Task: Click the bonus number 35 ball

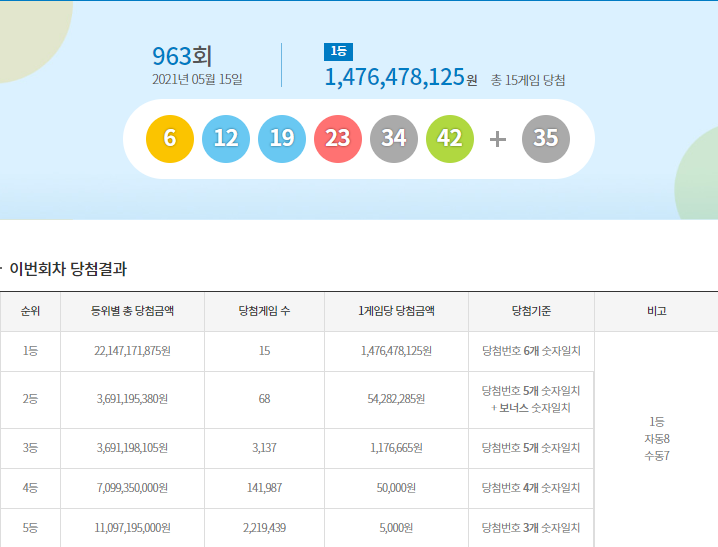Action: 546,139
